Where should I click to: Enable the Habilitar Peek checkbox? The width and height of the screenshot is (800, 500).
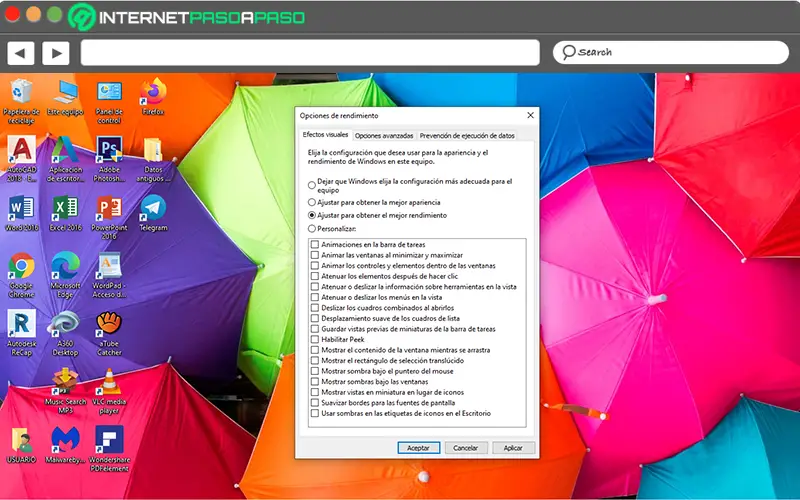(x=315, y=339)
